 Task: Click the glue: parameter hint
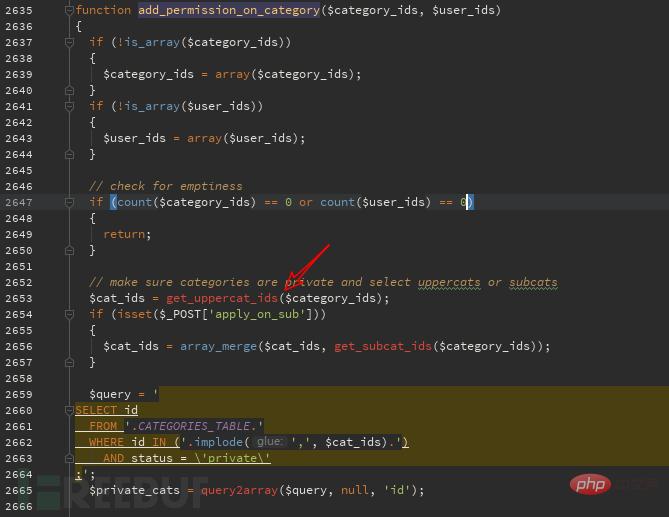269,441
